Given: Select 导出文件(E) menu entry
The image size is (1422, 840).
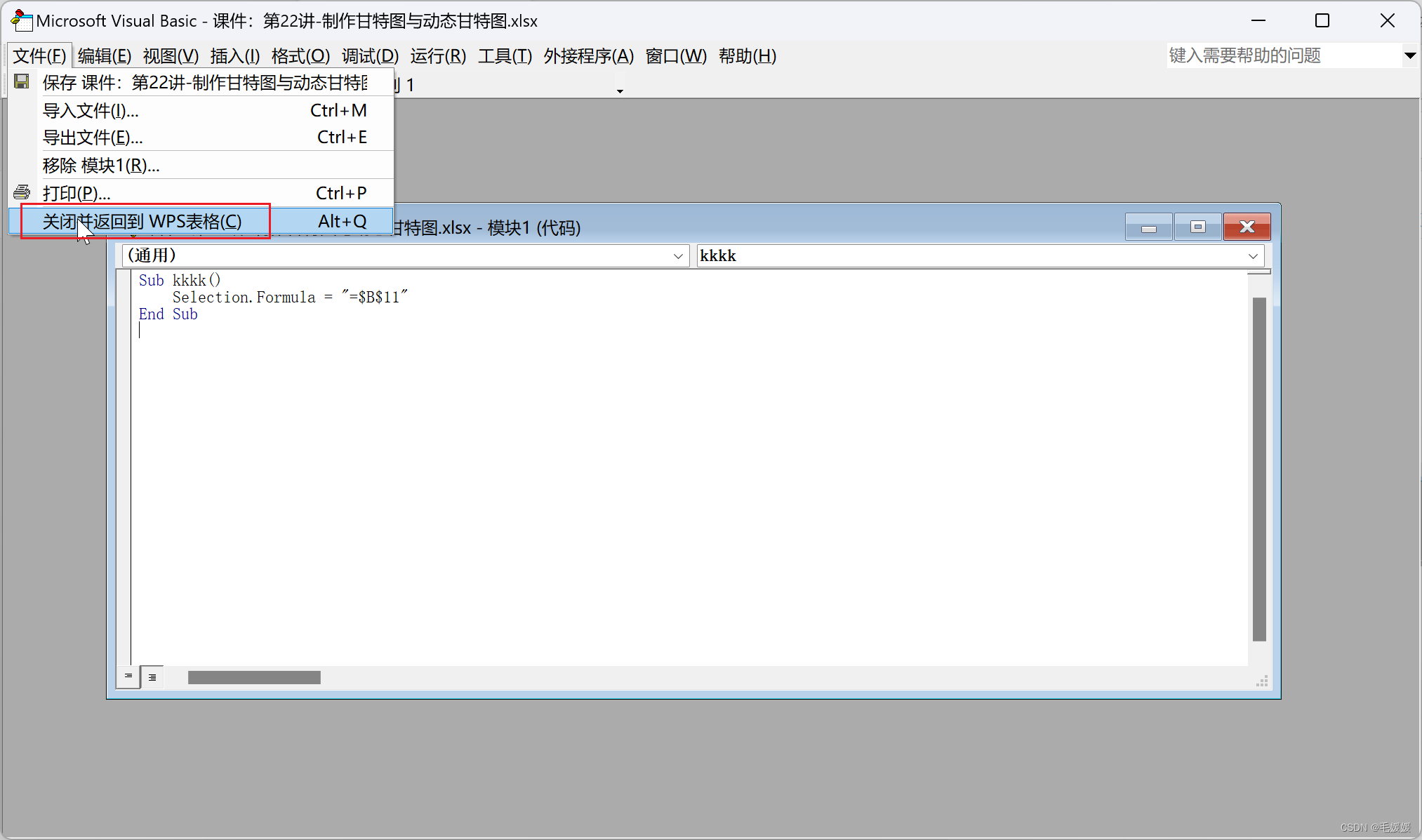Looking at the screenshot, I should (93, 138).
